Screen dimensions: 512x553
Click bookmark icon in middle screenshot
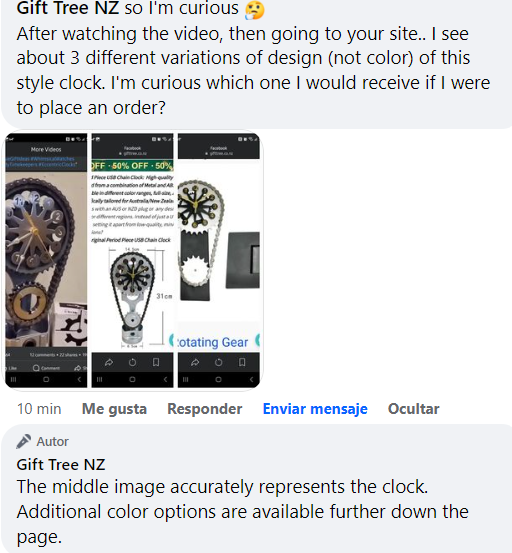(x=156, y=362)
